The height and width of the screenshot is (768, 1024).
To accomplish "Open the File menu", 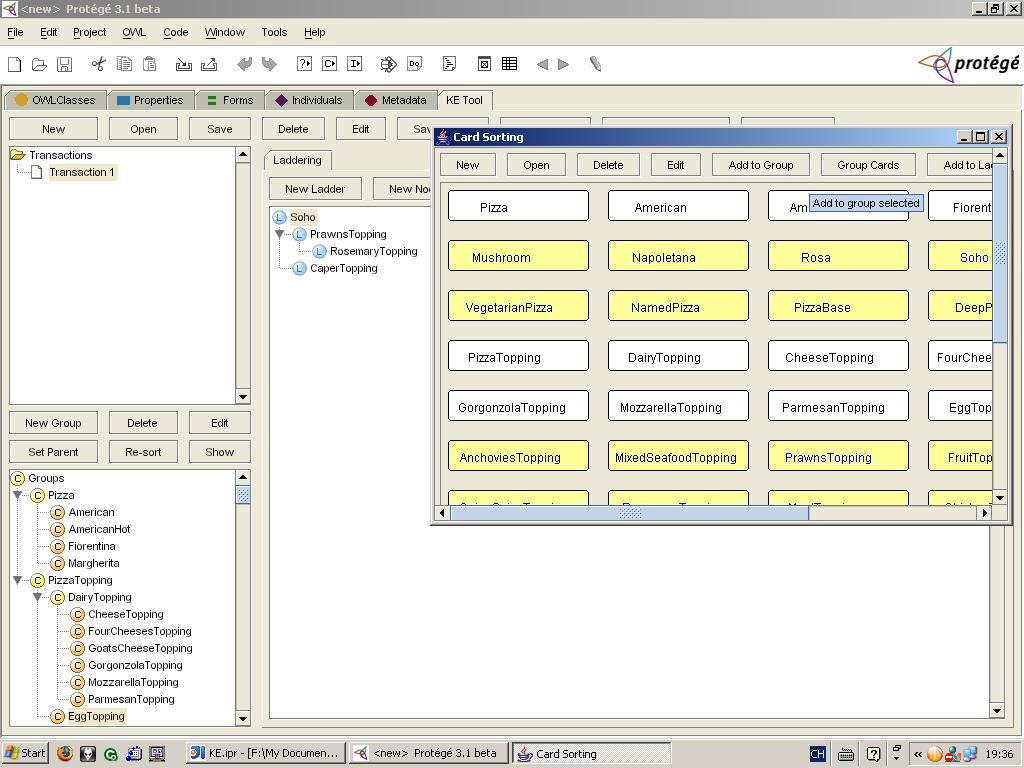I will (15, 32).
